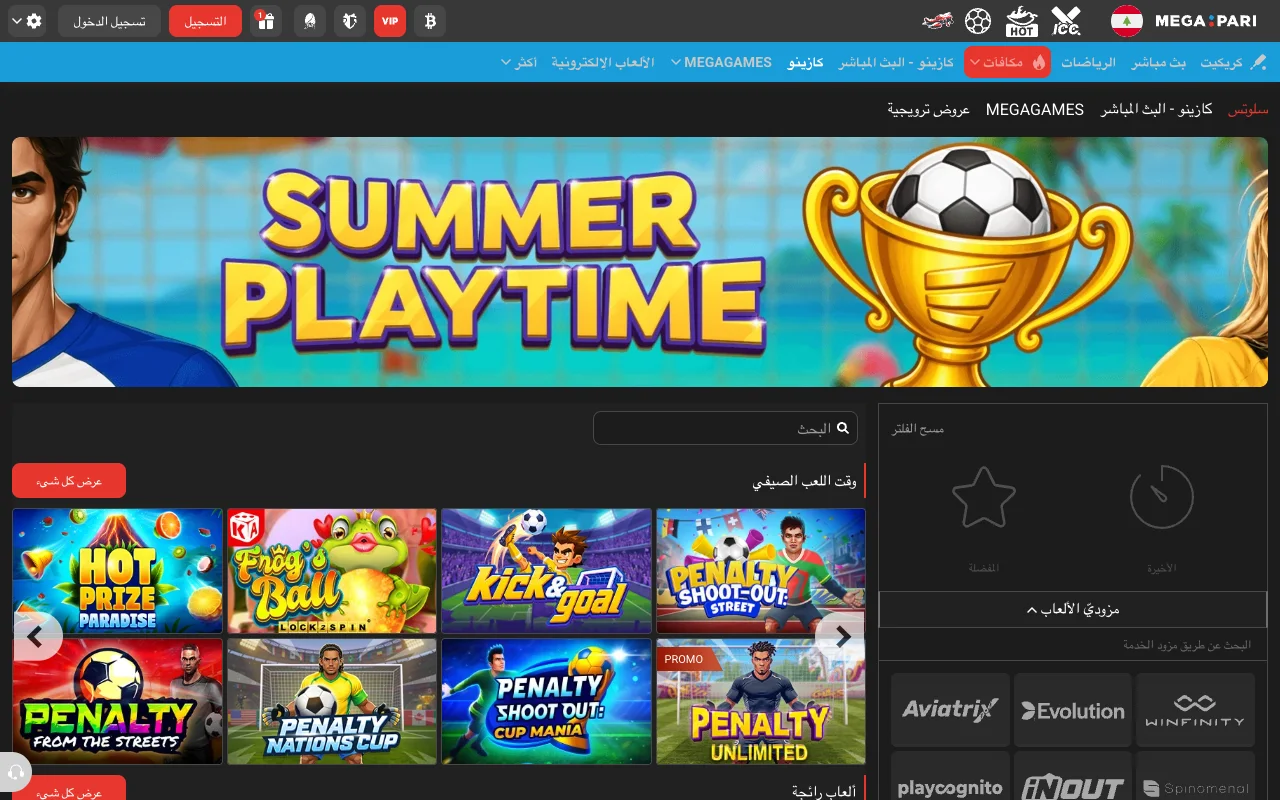The height and width of the screenshot is (800, 1280).
Task: Select the Evolution provider logo
Action: pyautogui.click(x=1073, y=710)
